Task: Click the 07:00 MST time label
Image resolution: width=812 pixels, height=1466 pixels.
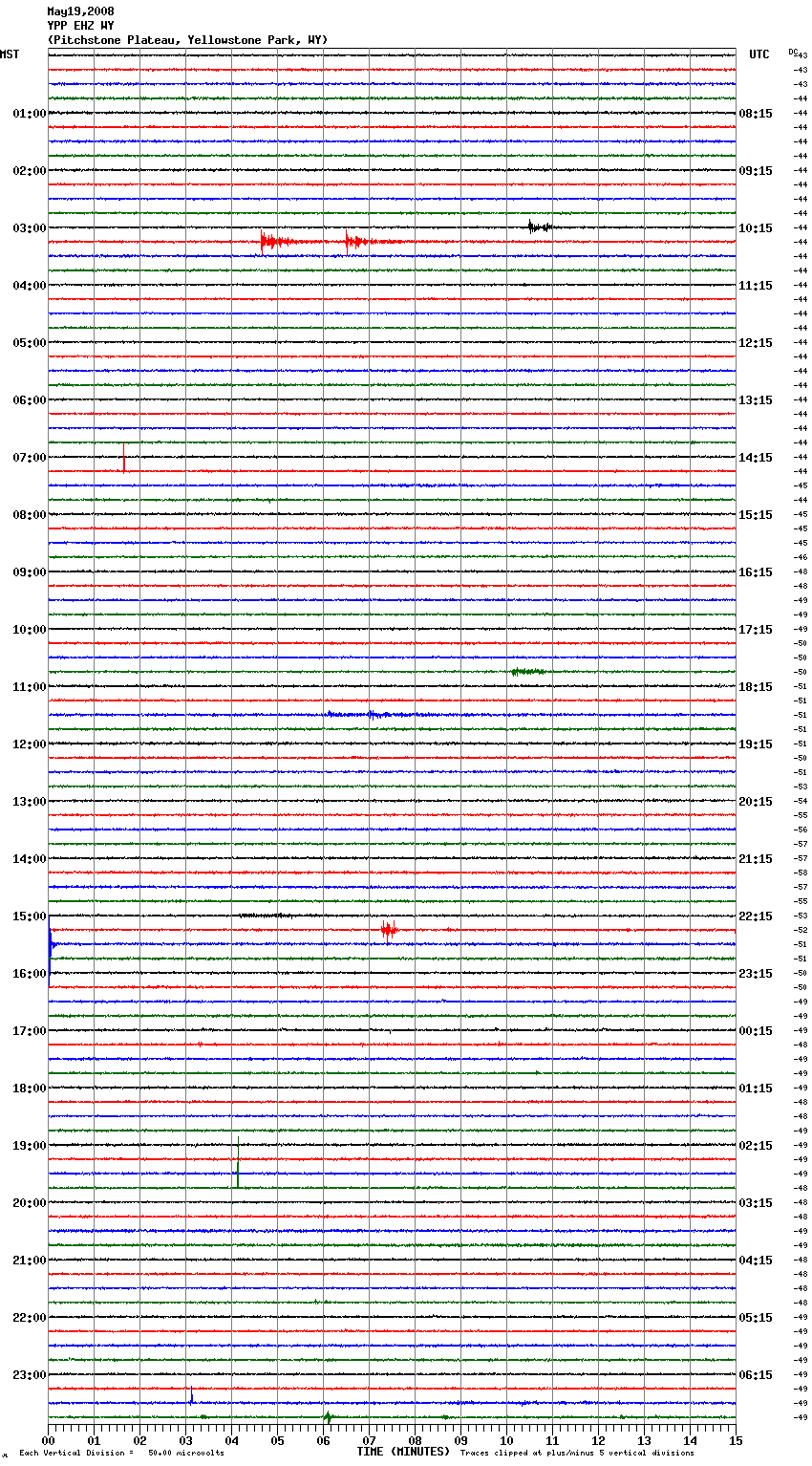Action: click(x=30, y=458)
